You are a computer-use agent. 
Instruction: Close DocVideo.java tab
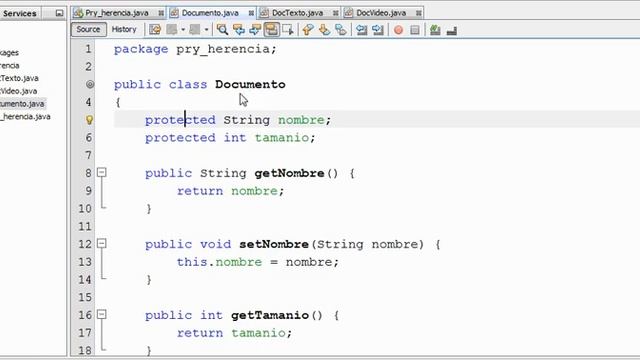coord(418,13)
